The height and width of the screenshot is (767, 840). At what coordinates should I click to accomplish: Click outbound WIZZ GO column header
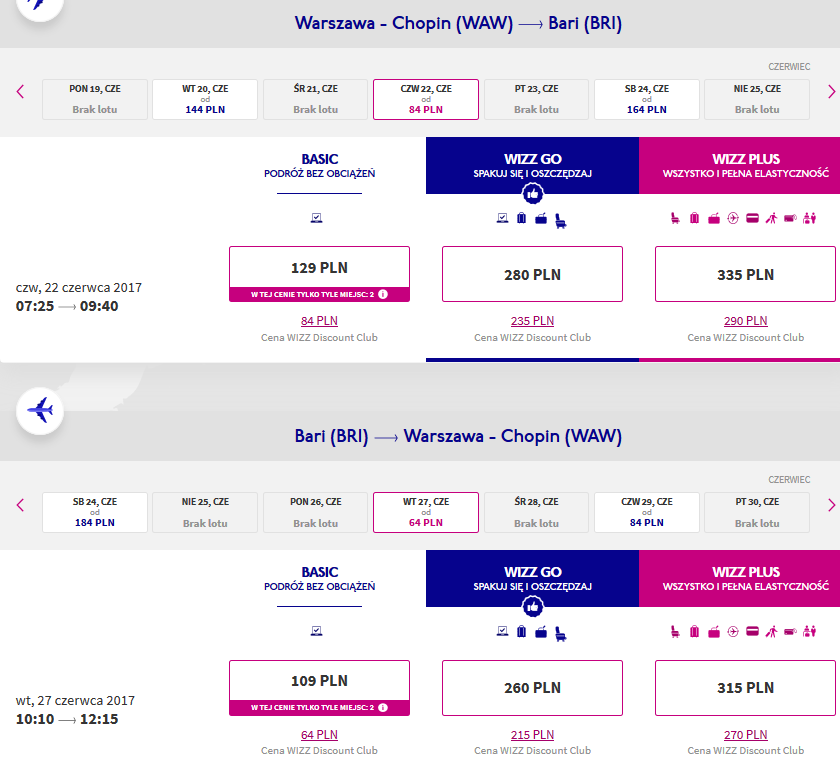coord(532,165)
